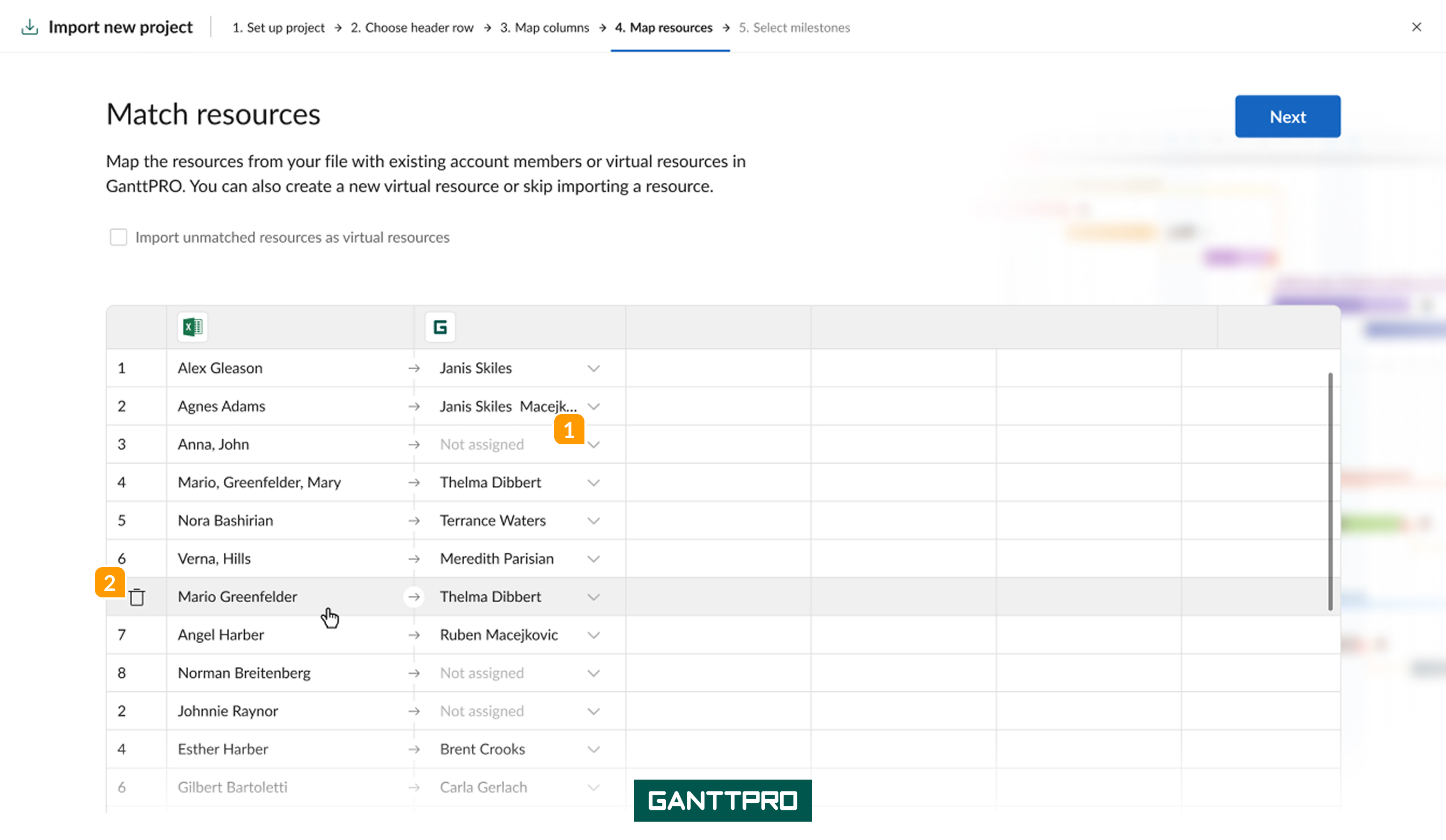Go to step 2 Choose header row
This screenshot has height=840, width=1446.
(x=412, y=27)
